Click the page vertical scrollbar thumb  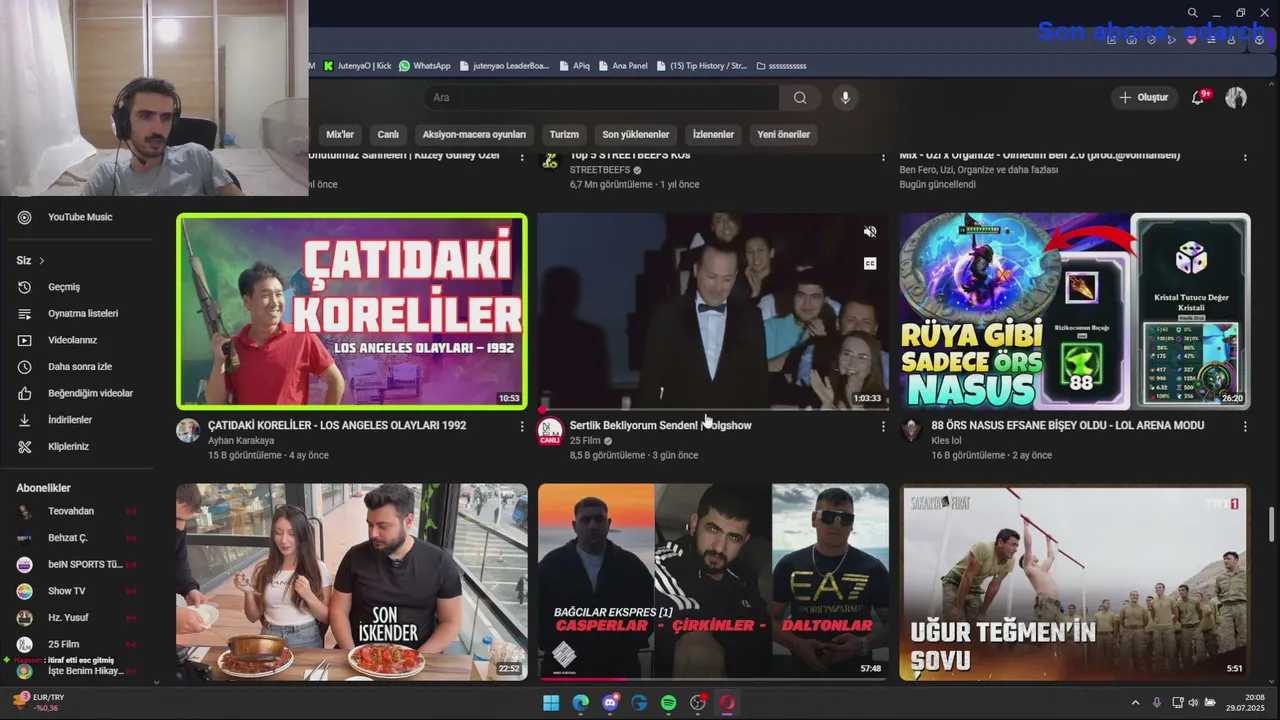1272,523
